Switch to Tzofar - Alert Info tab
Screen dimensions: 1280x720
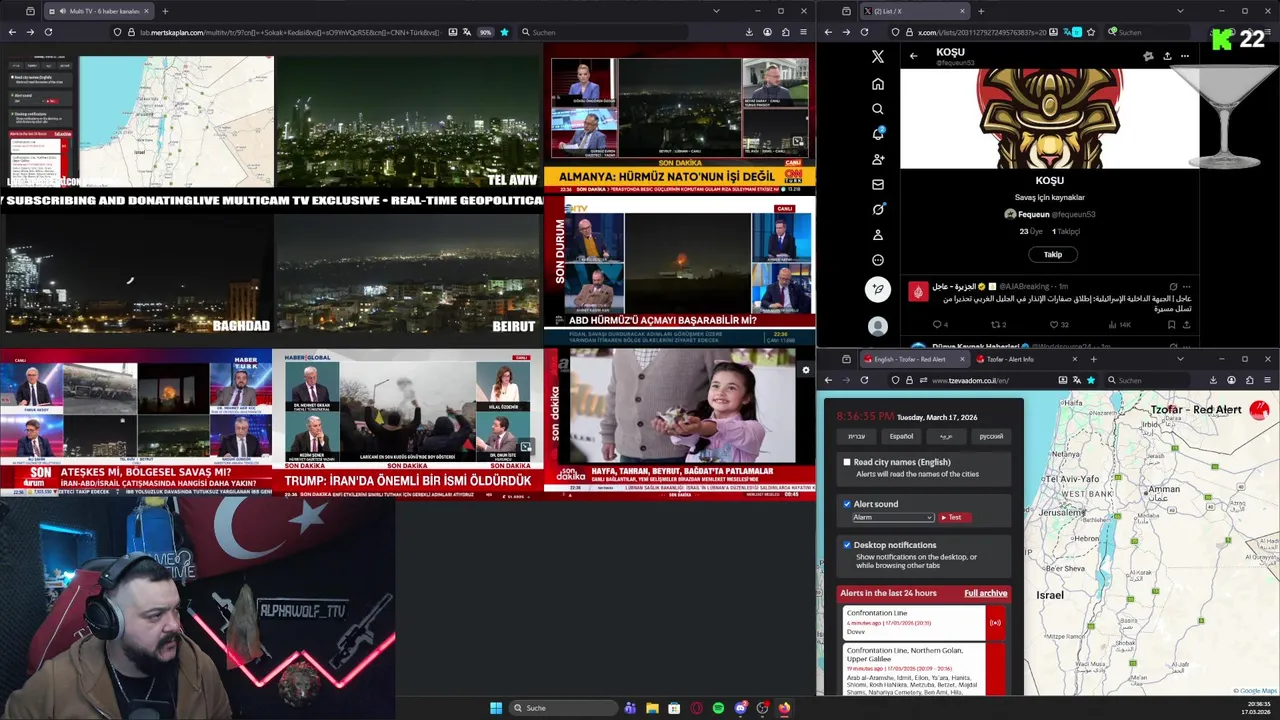coord(1022,359)
